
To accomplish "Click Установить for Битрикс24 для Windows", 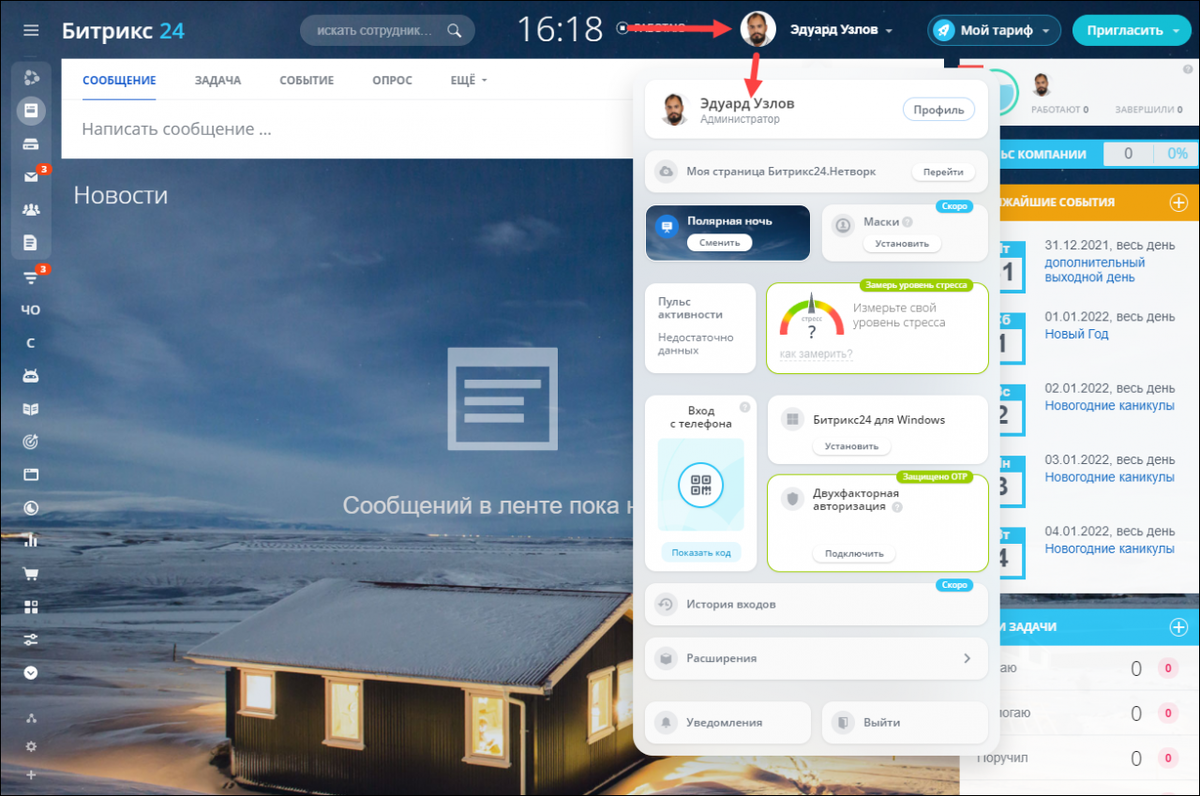I will 851,447.
